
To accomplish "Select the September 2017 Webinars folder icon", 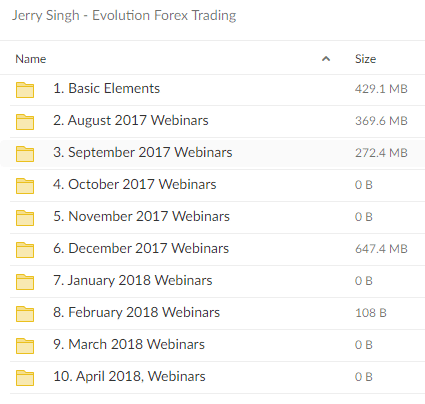I will 25,154.
